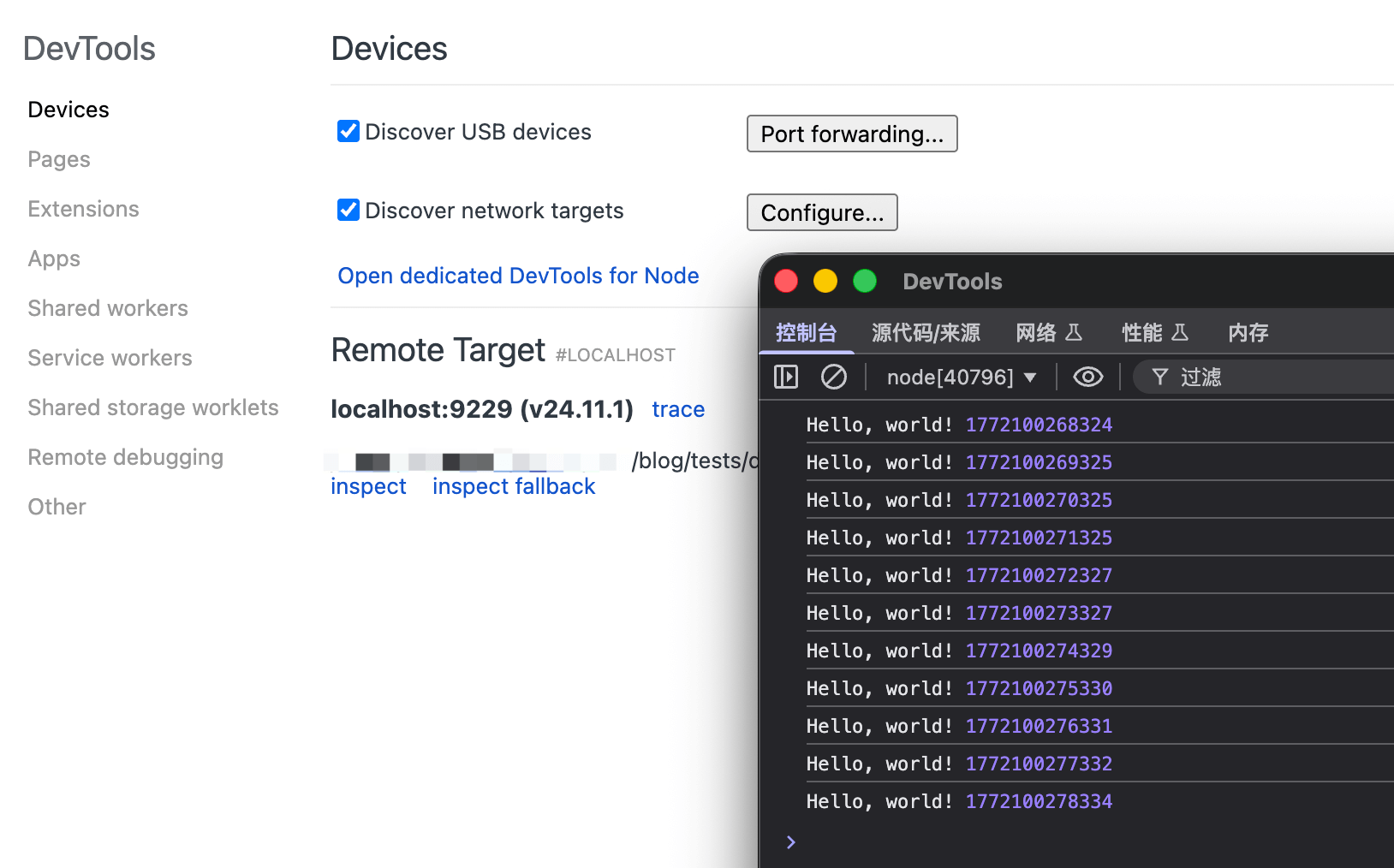Click the eye live expression icon
The image size is (1394, 868).
(1087, 377)
